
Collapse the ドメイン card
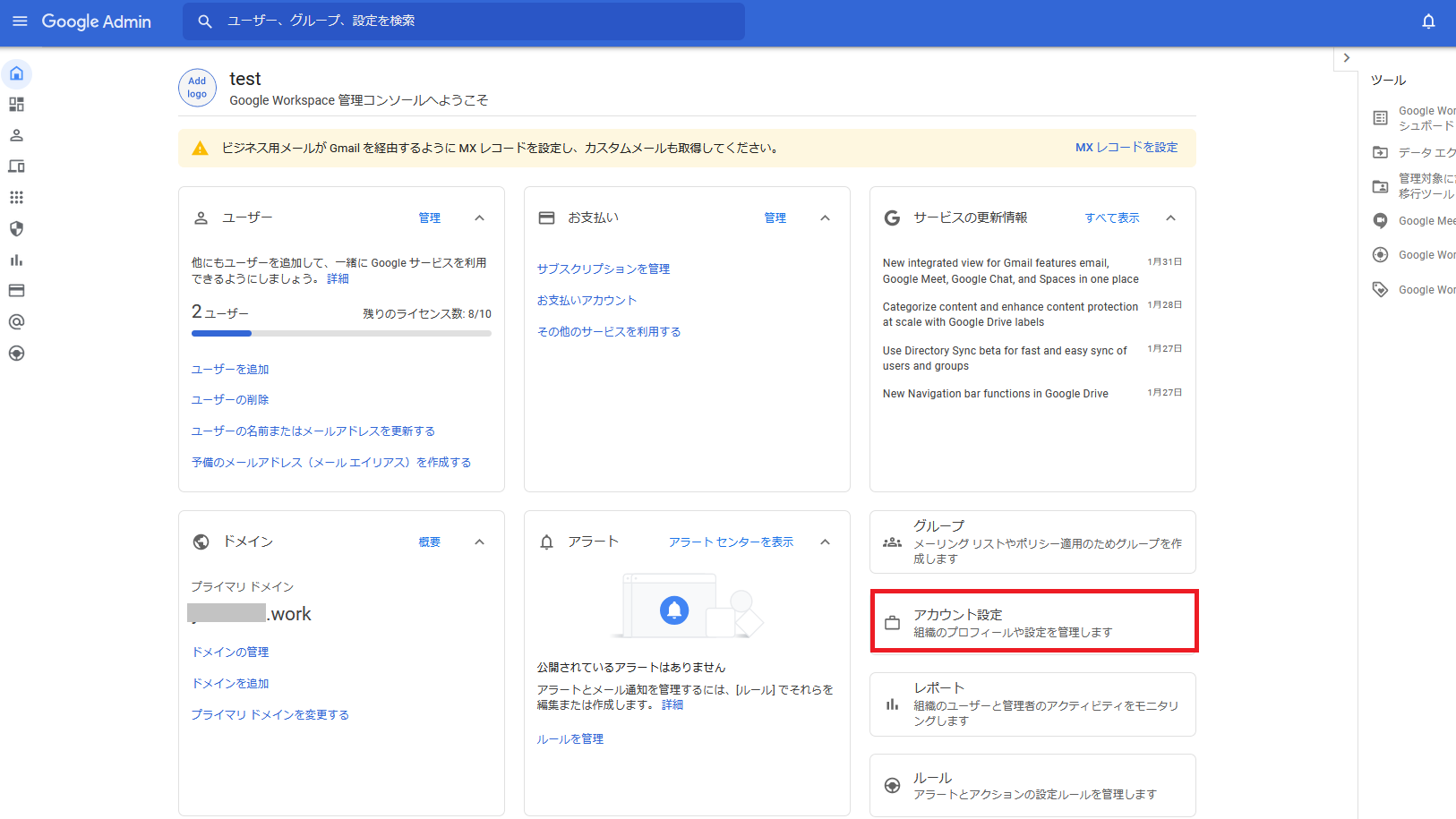tap(480, 542)
